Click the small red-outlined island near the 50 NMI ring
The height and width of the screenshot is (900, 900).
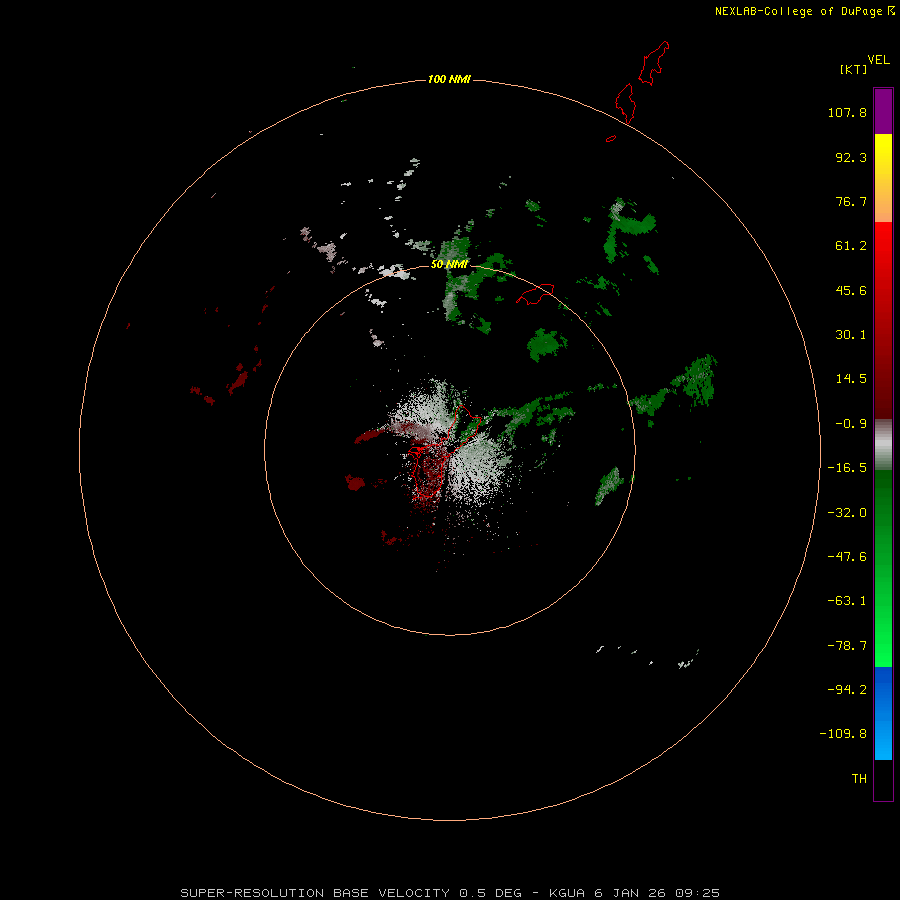pyautogui.click(x=535, y=293)
